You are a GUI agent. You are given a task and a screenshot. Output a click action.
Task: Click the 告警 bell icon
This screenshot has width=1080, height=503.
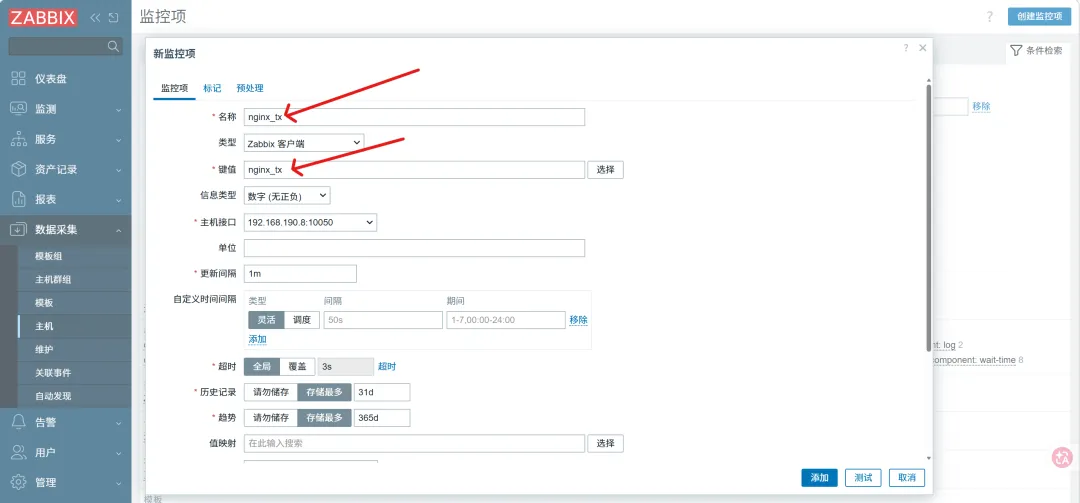19,422
